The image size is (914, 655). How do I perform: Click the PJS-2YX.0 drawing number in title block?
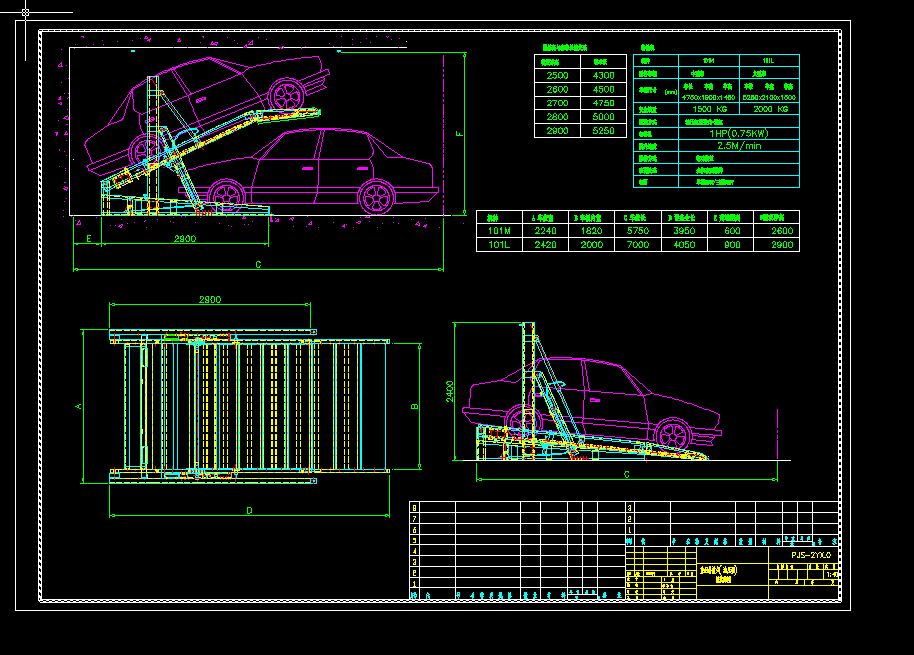click(811, 554)
